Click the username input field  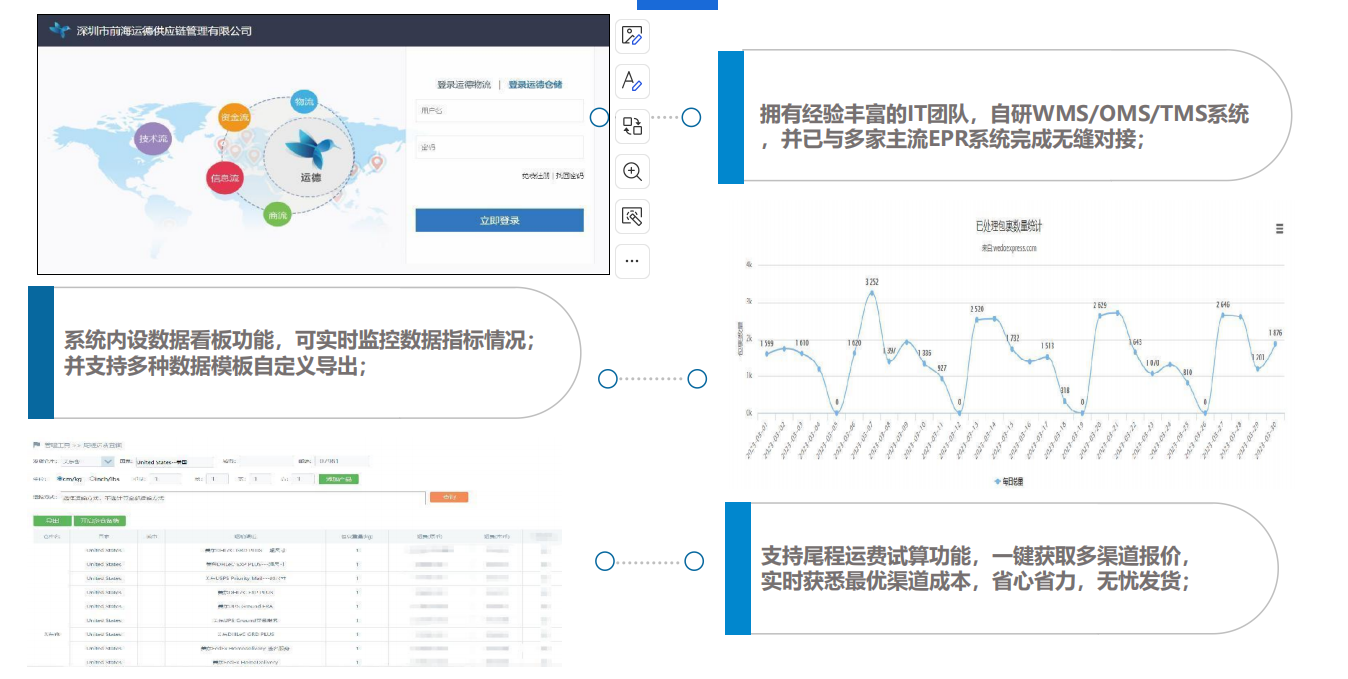click(x=499, y=111)
